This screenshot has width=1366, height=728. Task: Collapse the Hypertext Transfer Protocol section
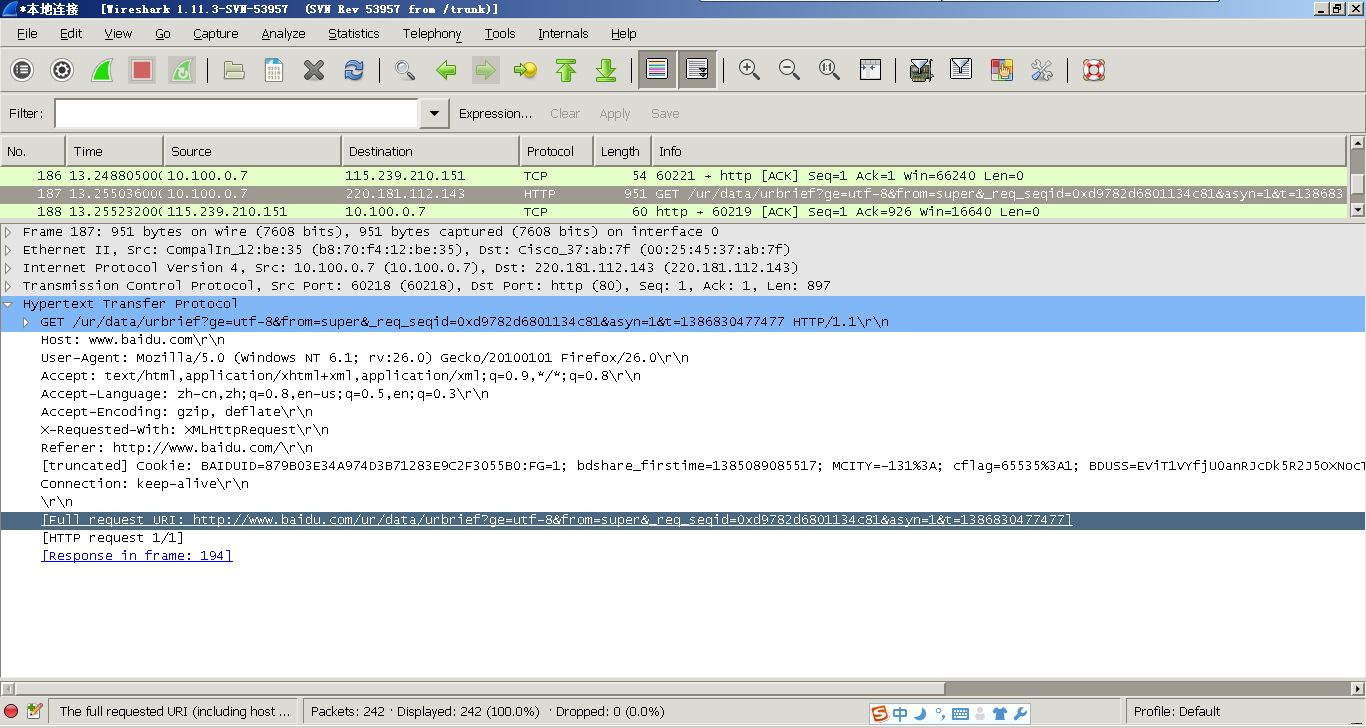pyautogui.click(x=9, y=304)
